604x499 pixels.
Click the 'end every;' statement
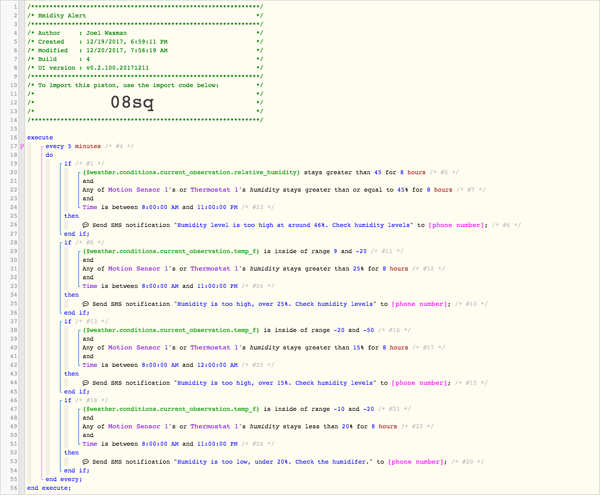(64, 479)
